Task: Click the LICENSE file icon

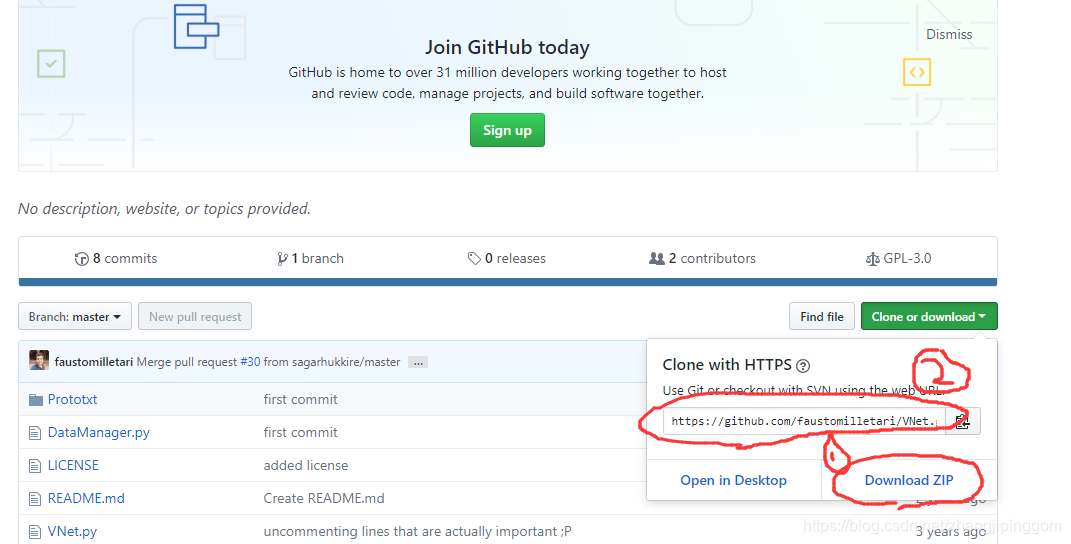Action: (x=35, y=466)
